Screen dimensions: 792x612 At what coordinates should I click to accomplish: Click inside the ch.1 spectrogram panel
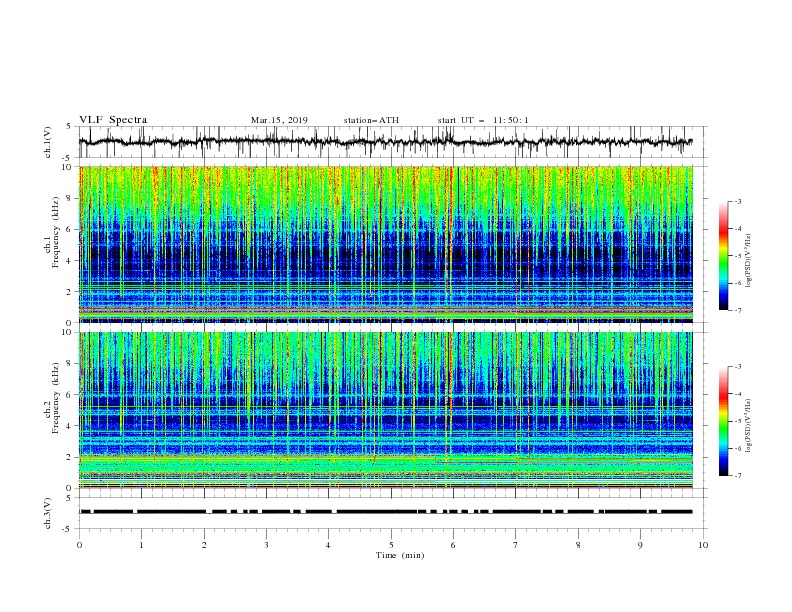coord(385,244)
